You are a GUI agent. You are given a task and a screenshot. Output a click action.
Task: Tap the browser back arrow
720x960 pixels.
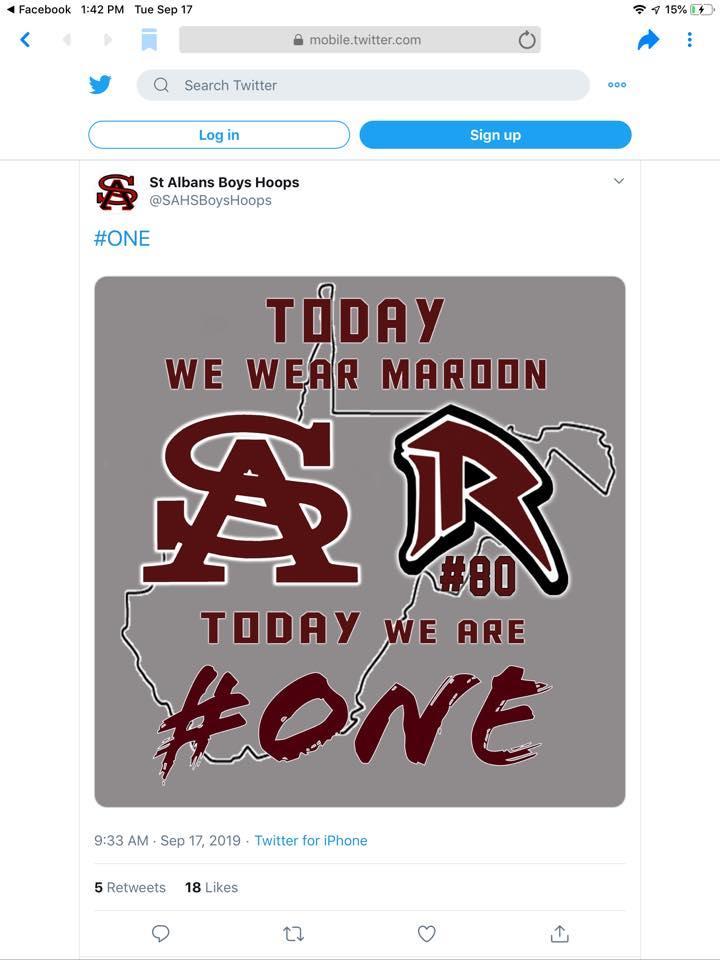click(25, 40)
